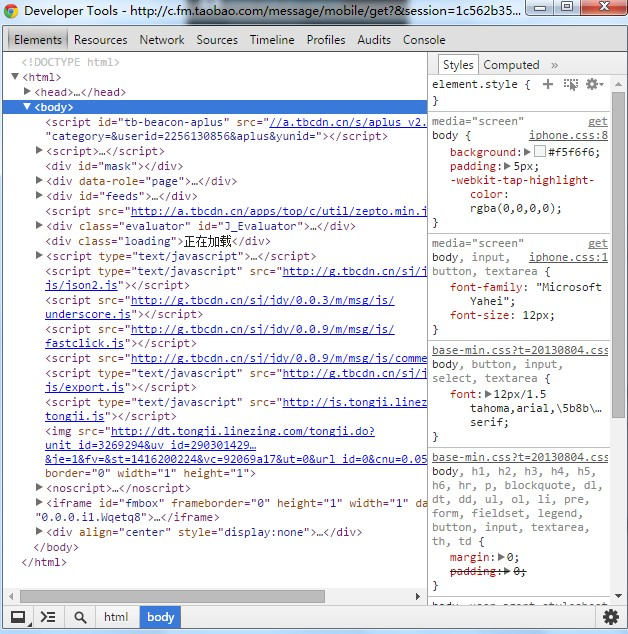Viewport: 628px width, 634px height.
Task: Switch to the Console panel tab
Action: [x=424, y=40]
